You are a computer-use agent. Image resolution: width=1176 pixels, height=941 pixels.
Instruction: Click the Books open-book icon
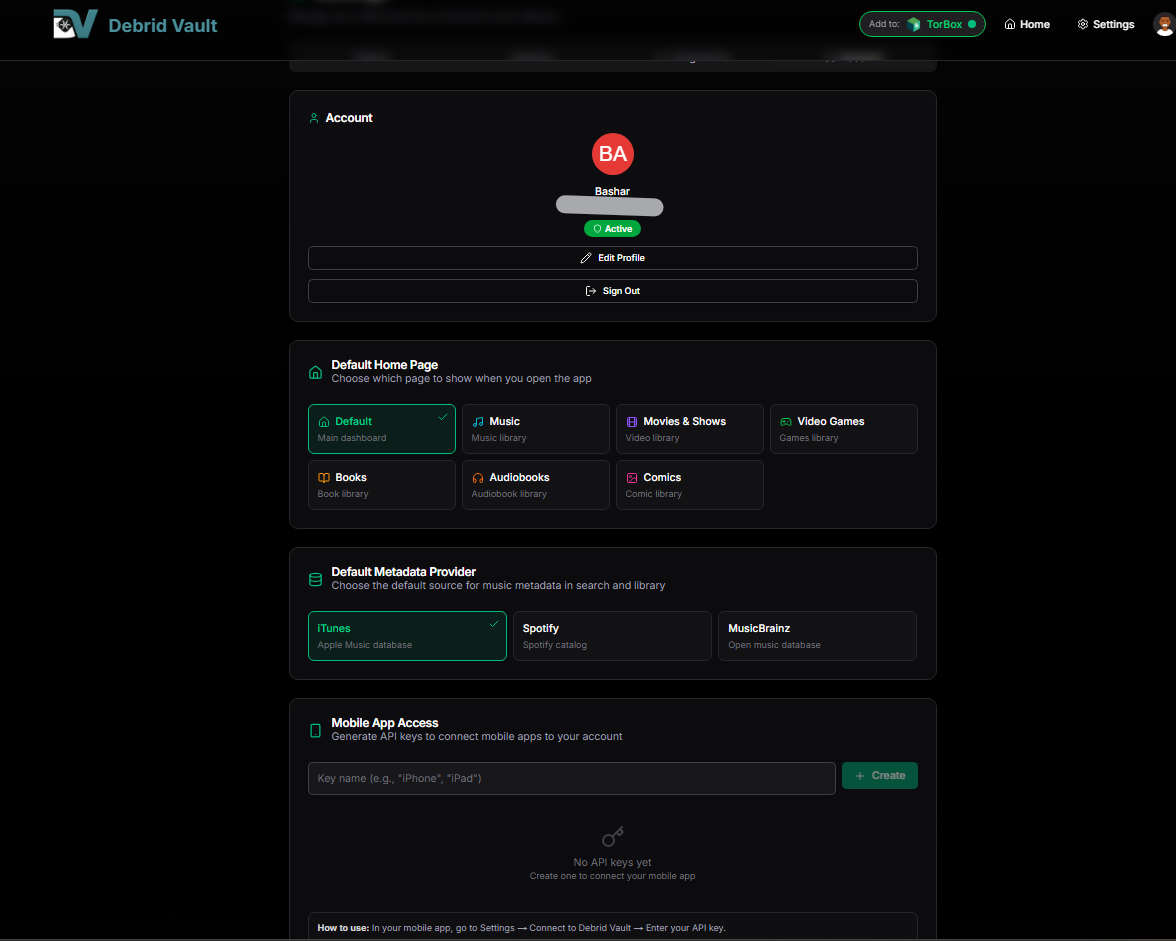[324, 478]
